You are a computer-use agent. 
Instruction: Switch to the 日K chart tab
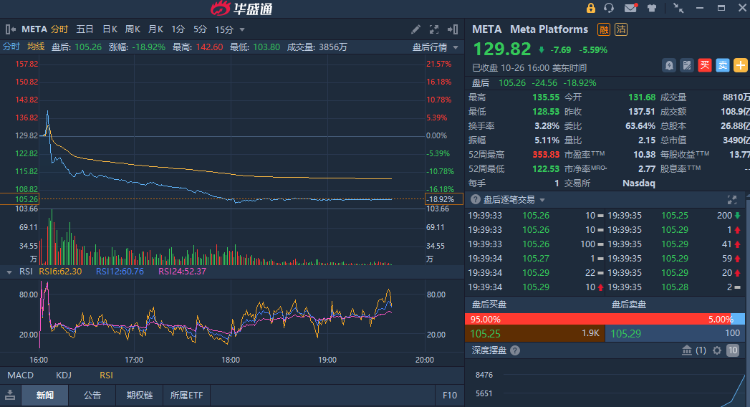point(109,30)
